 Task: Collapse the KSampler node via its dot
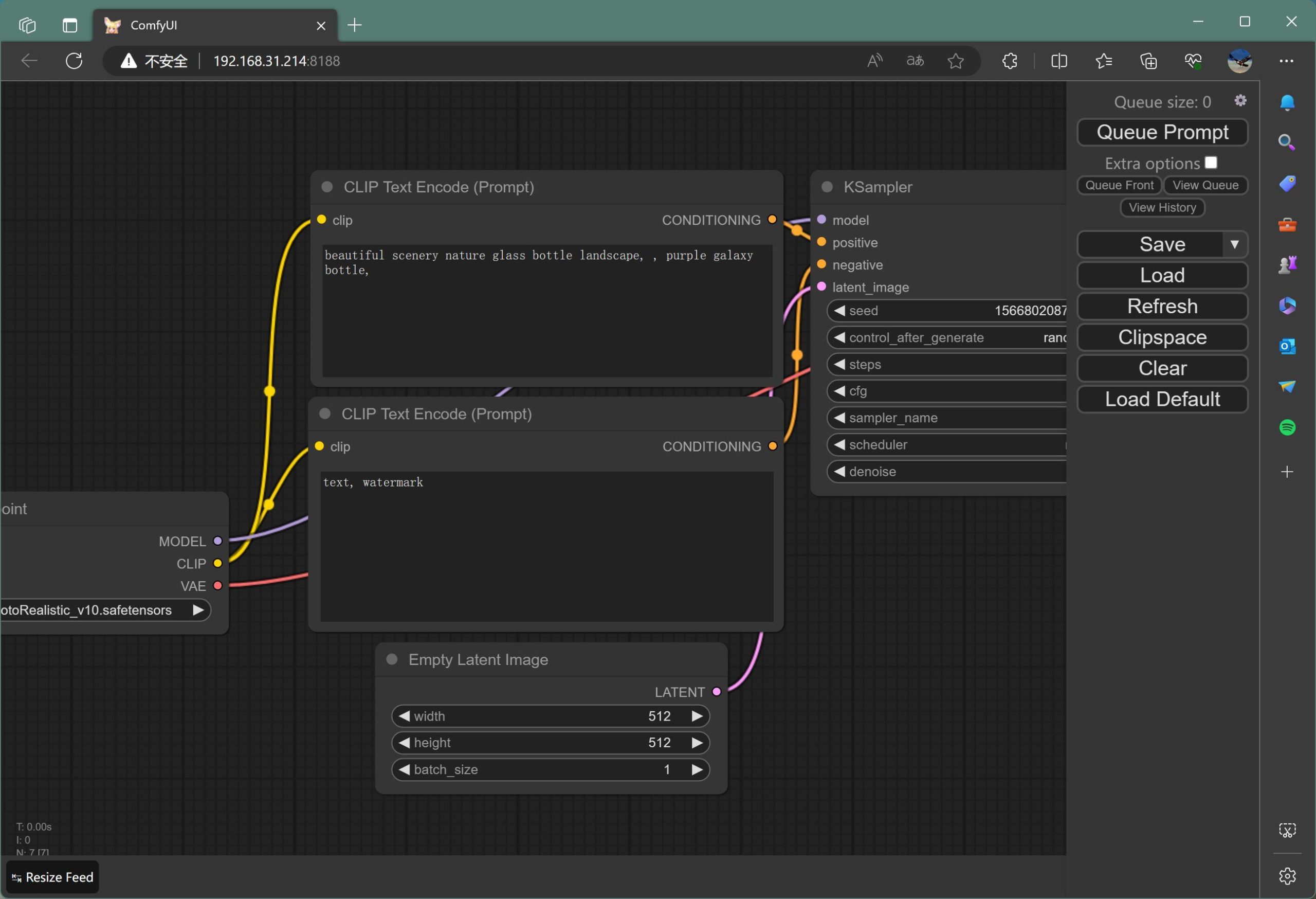click(827, 187)
